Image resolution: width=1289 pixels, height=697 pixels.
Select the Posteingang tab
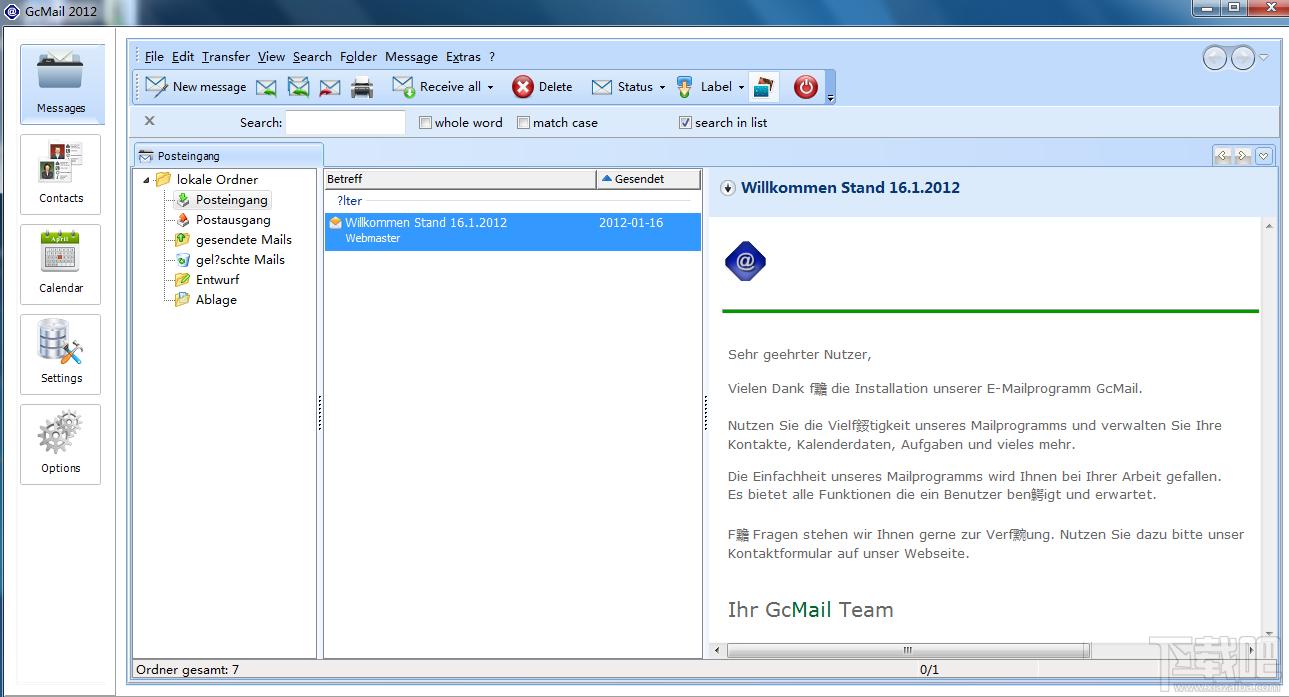pos(228,155)
